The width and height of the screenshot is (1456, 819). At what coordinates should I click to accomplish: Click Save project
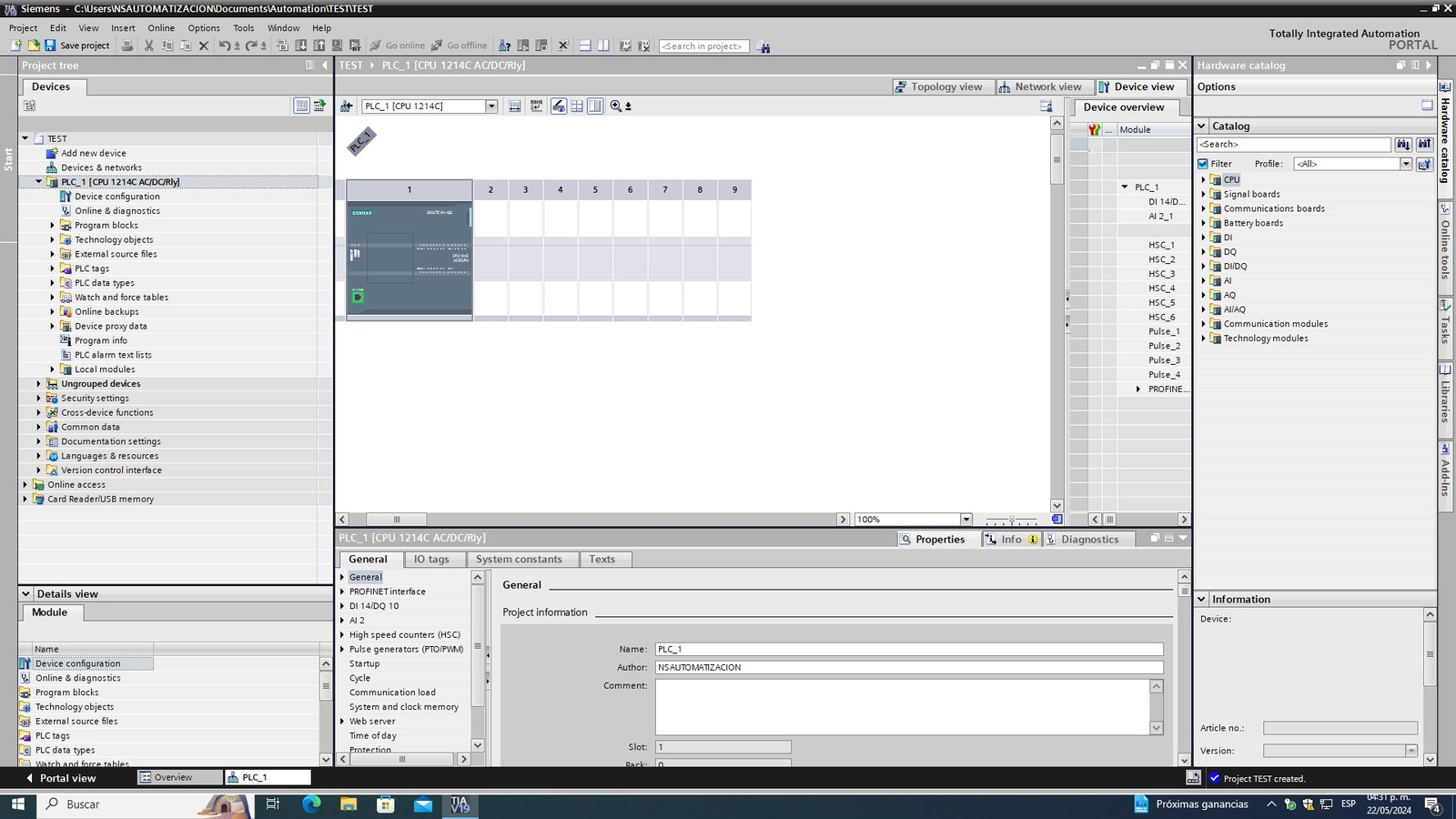click(x=76, y=45)
